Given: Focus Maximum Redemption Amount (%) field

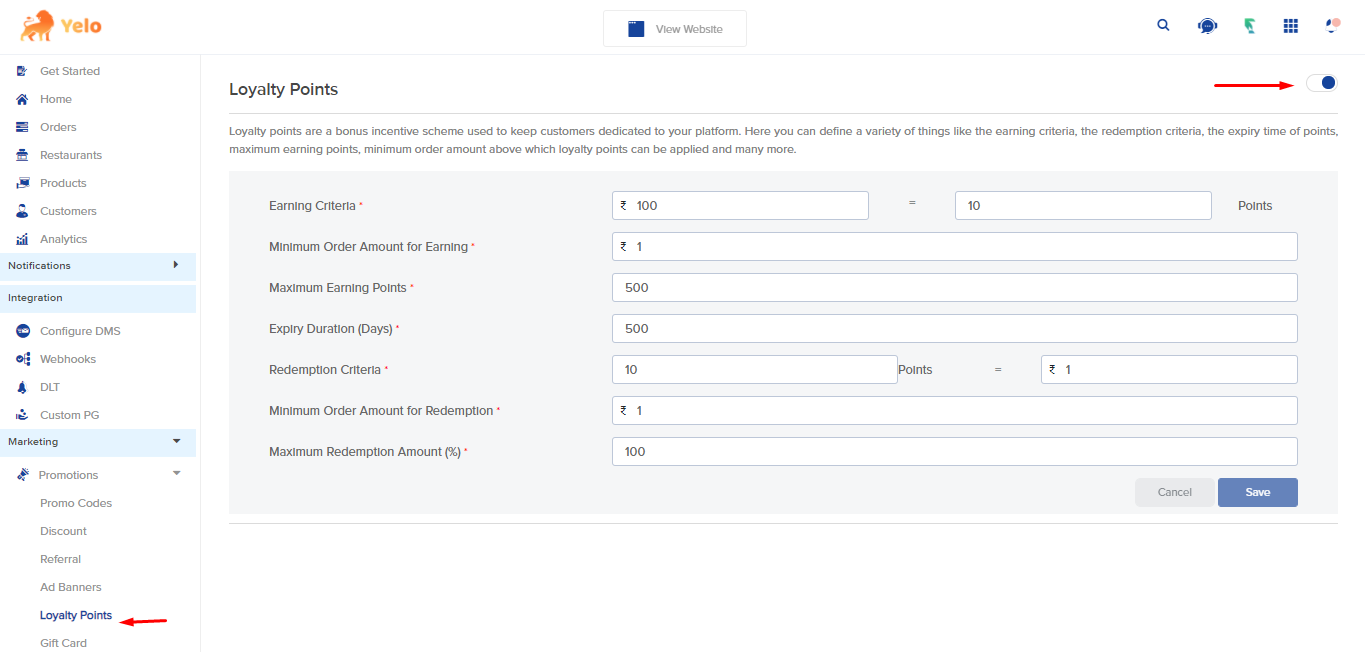Looking at the screenshot, I should click(955, 451).
